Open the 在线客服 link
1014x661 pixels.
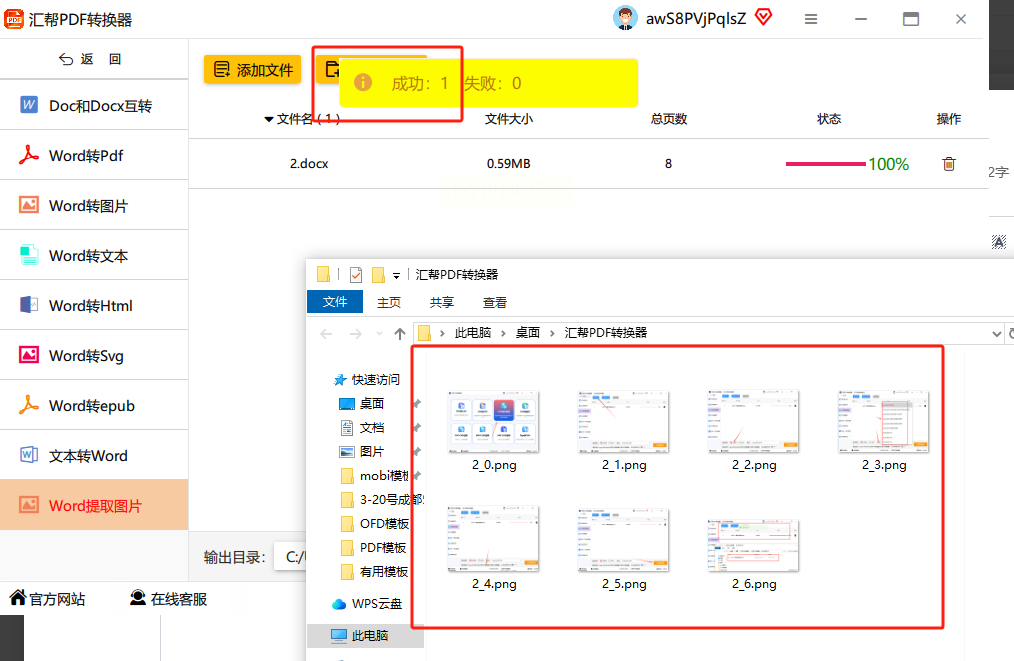coord(168,599)
